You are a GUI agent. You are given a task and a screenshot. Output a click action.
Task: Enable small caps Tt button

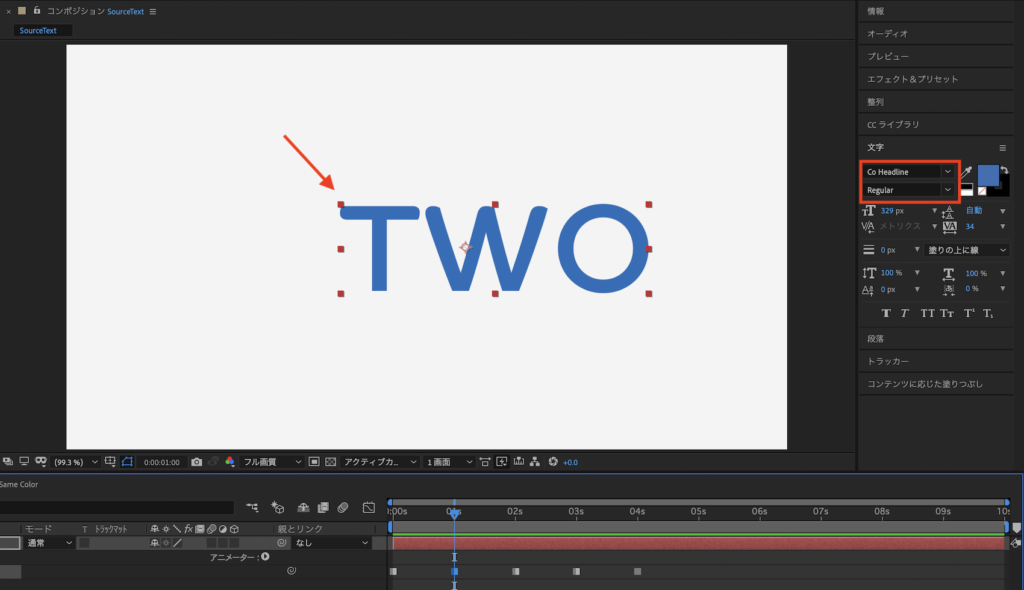click(x=947, y=314)
